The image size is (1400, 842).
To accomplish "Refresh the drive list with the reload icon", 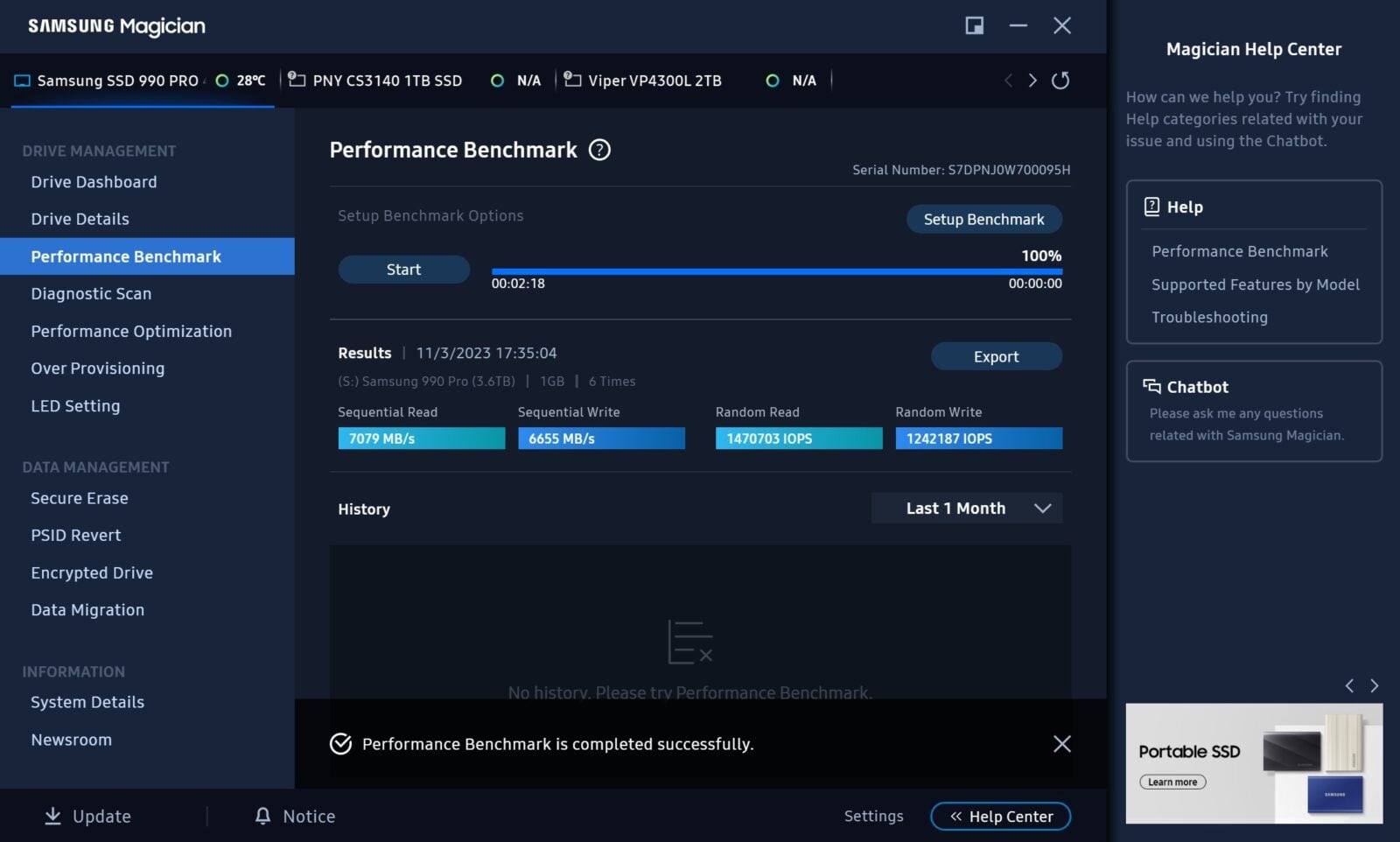I will point(1060,81).
